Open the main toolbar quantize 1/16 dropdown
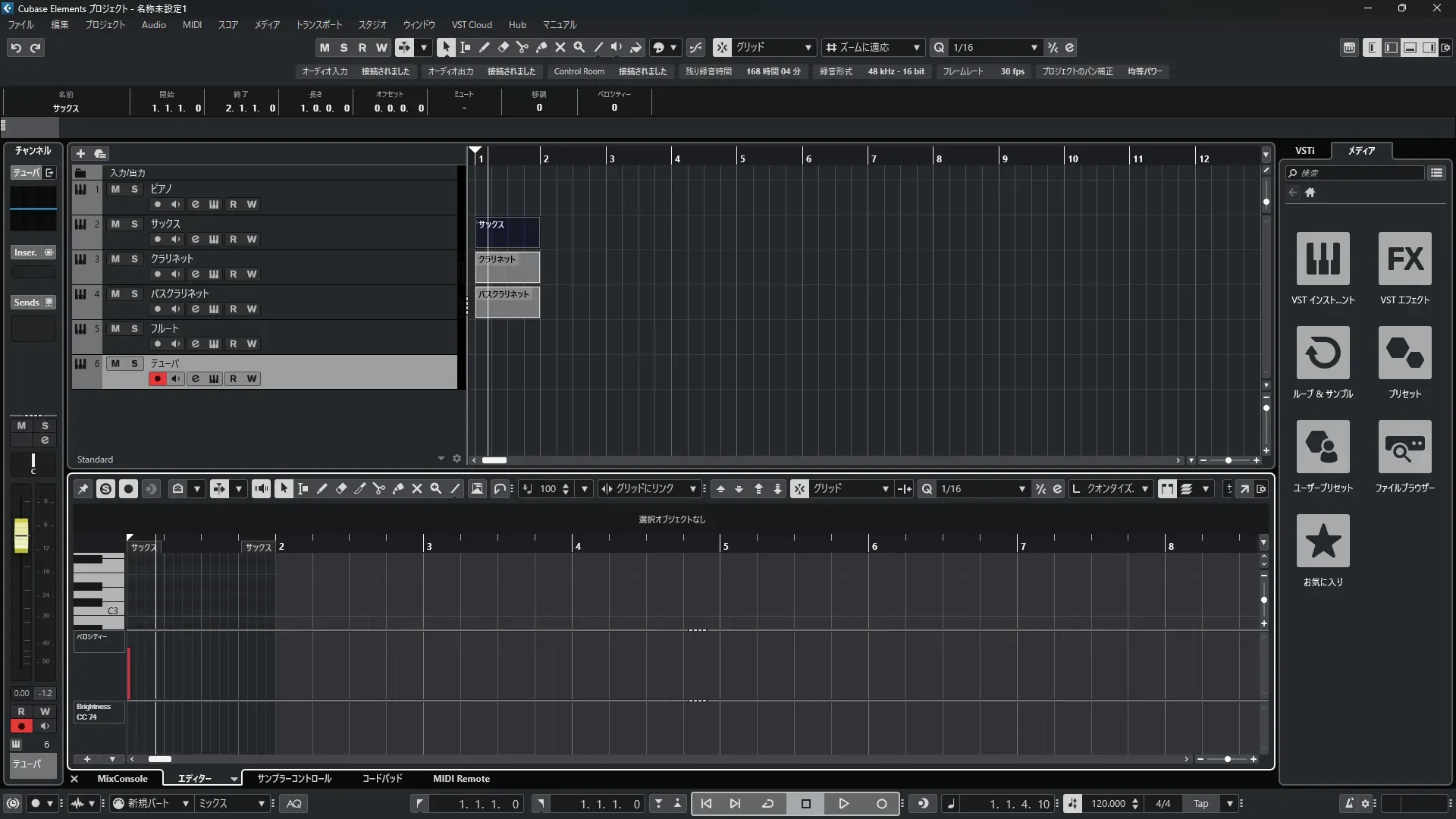Image resolution: width=1456 pixels, height=819 pixels. tap(1034, 47)
